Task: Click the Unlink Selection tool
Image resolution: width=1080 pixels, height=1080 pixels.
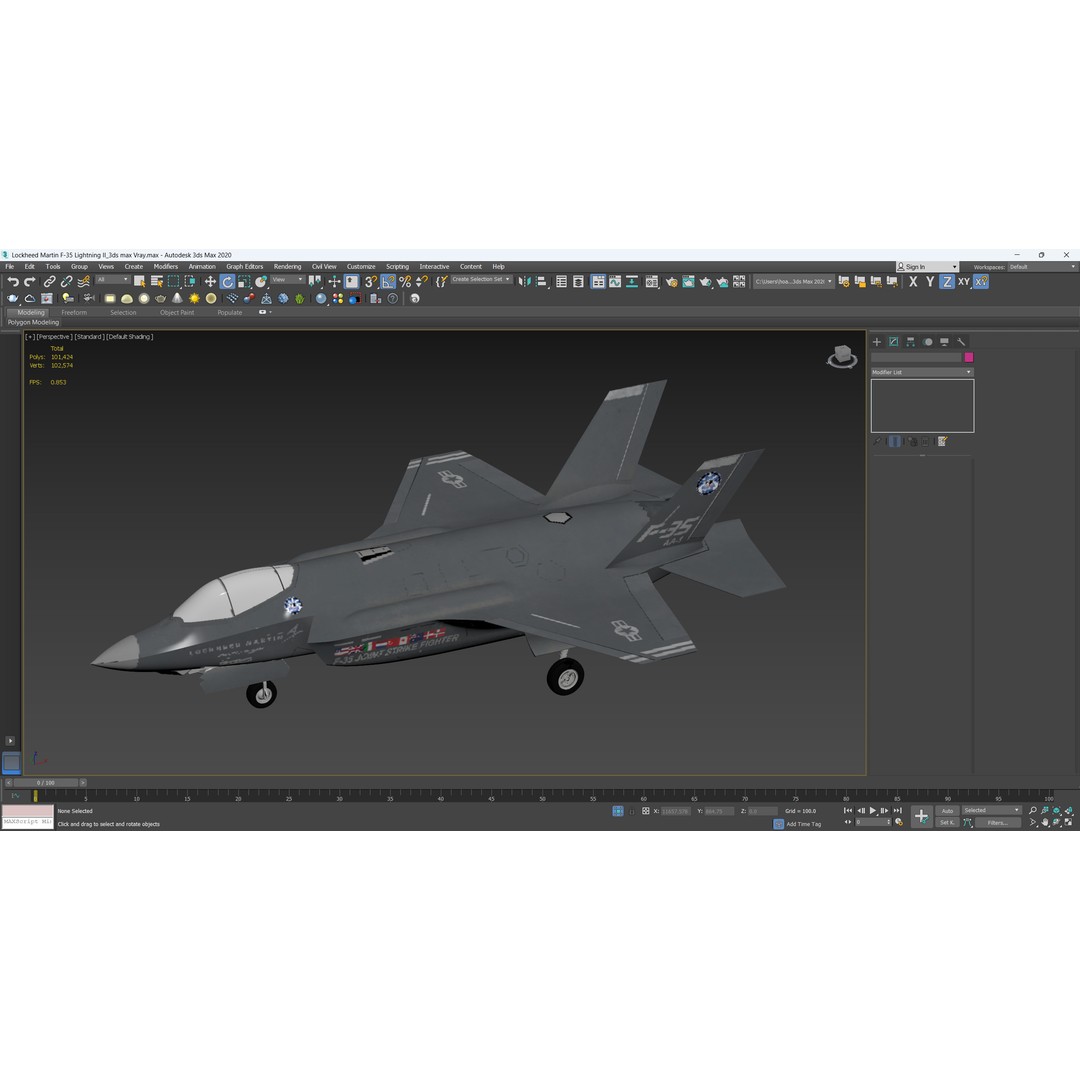Action: coord(66,282)
